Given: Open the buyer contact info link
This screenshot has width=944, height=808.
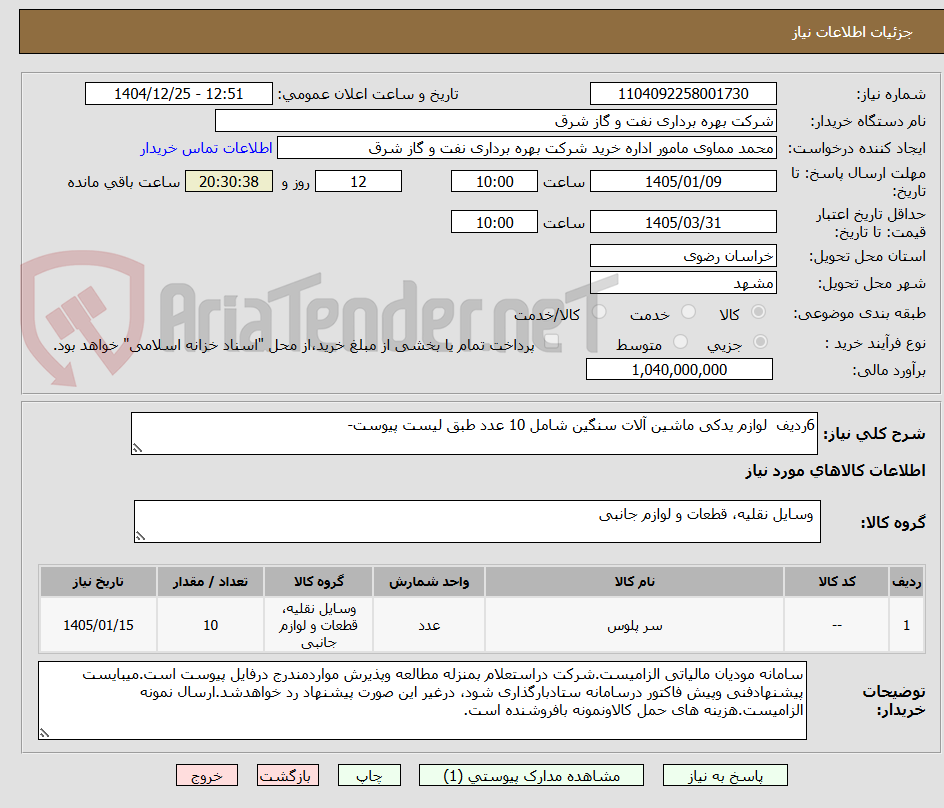Looking at the screenshot, I should [206, 148].
